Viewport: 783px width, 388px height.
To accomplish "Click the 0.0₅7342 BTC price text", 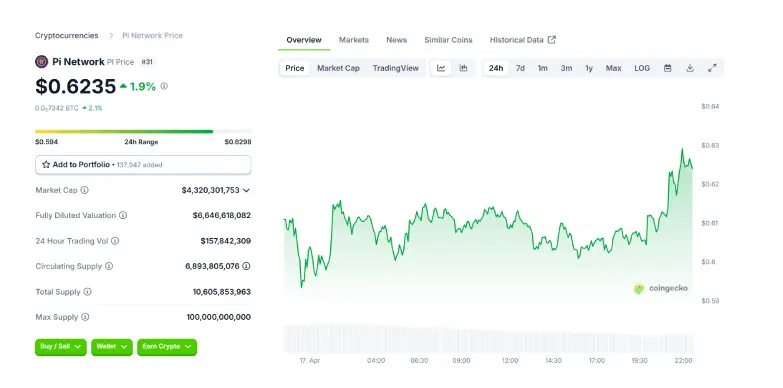I will (x=56, y=108).
